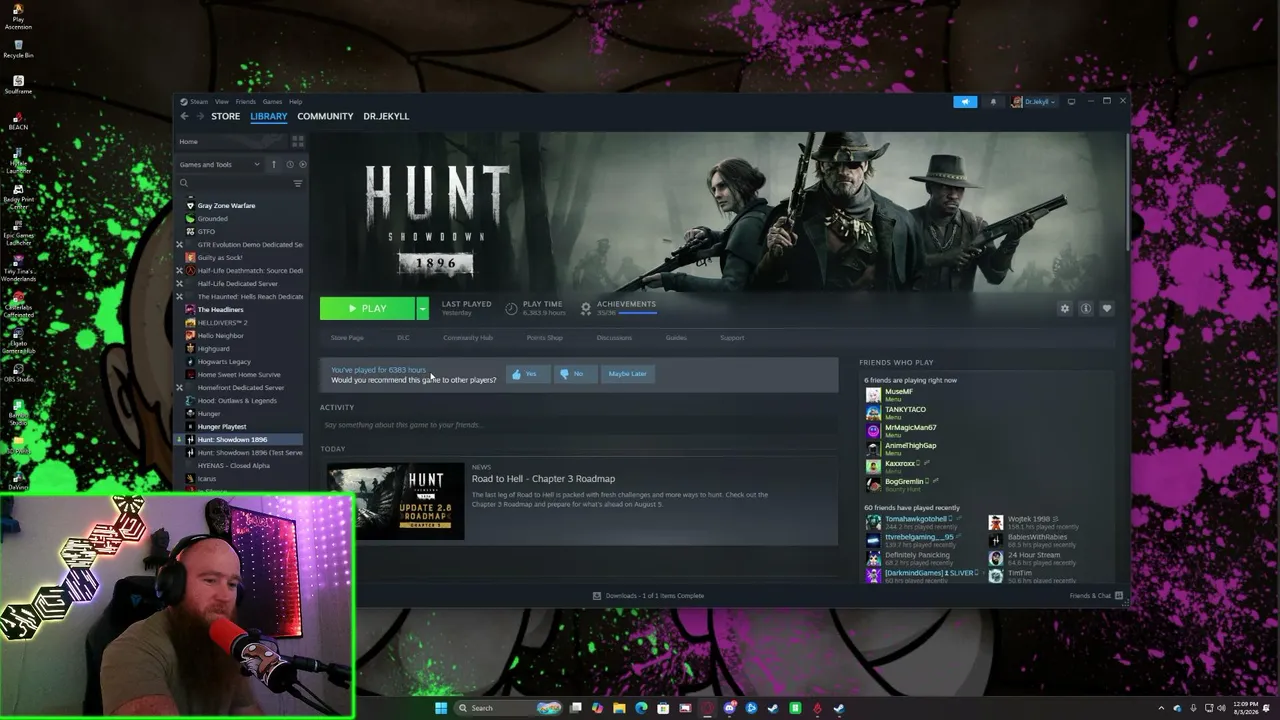Open Games and Tools filter dropdown
The height and width of the screenshot is (720, 1280).
(220, 164)
